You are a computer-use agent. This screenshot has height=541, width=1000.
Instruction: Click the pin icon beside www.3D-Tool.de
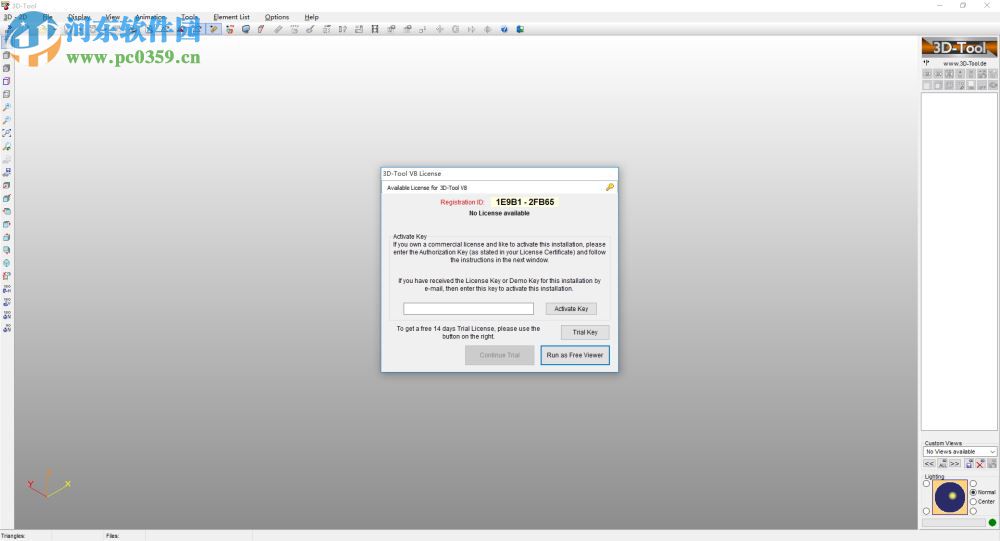coord(927,63)
